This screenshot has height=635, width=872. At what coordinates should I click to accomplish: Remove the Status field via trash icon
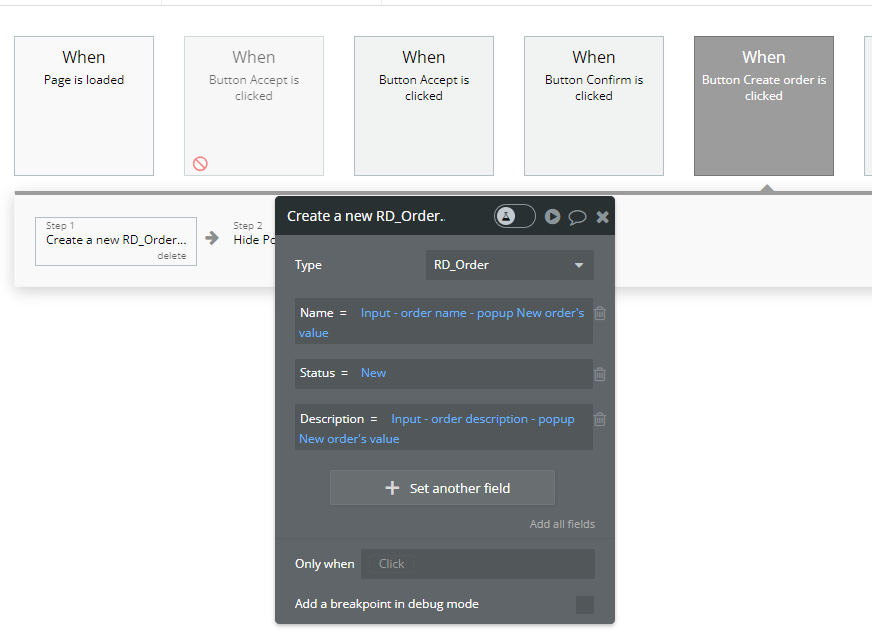[600, 374]
